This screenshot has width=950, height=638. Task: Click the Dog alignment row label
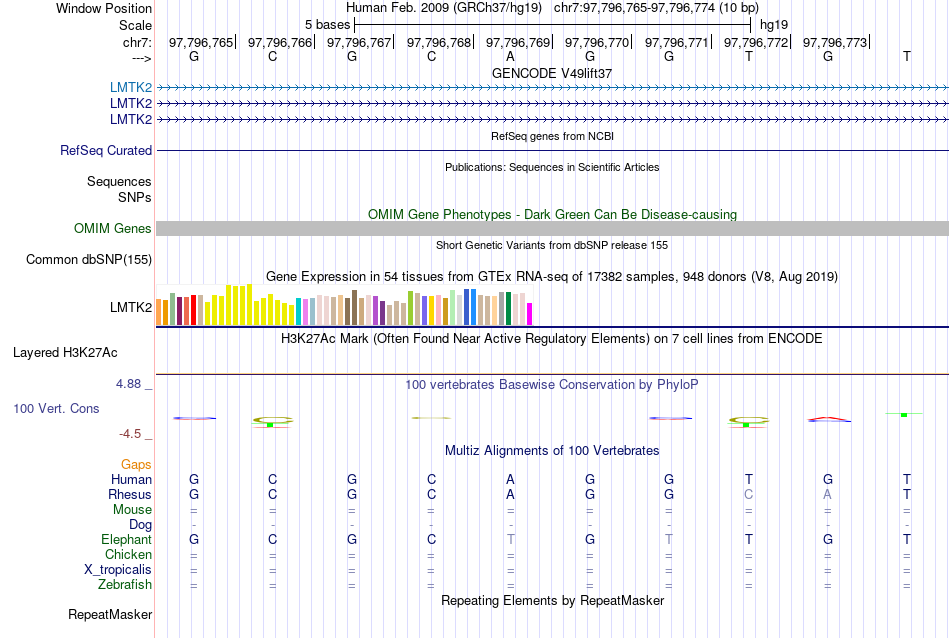pos(141,525)
